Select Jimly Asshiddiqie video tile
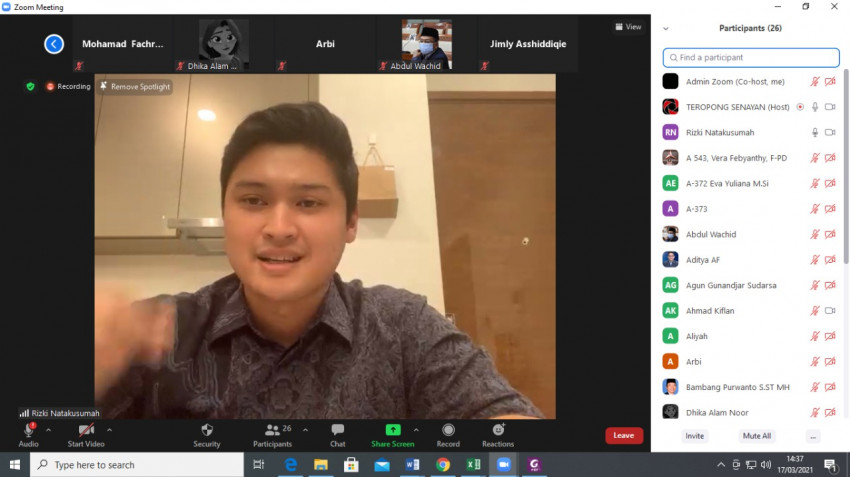 pos(528,44)
